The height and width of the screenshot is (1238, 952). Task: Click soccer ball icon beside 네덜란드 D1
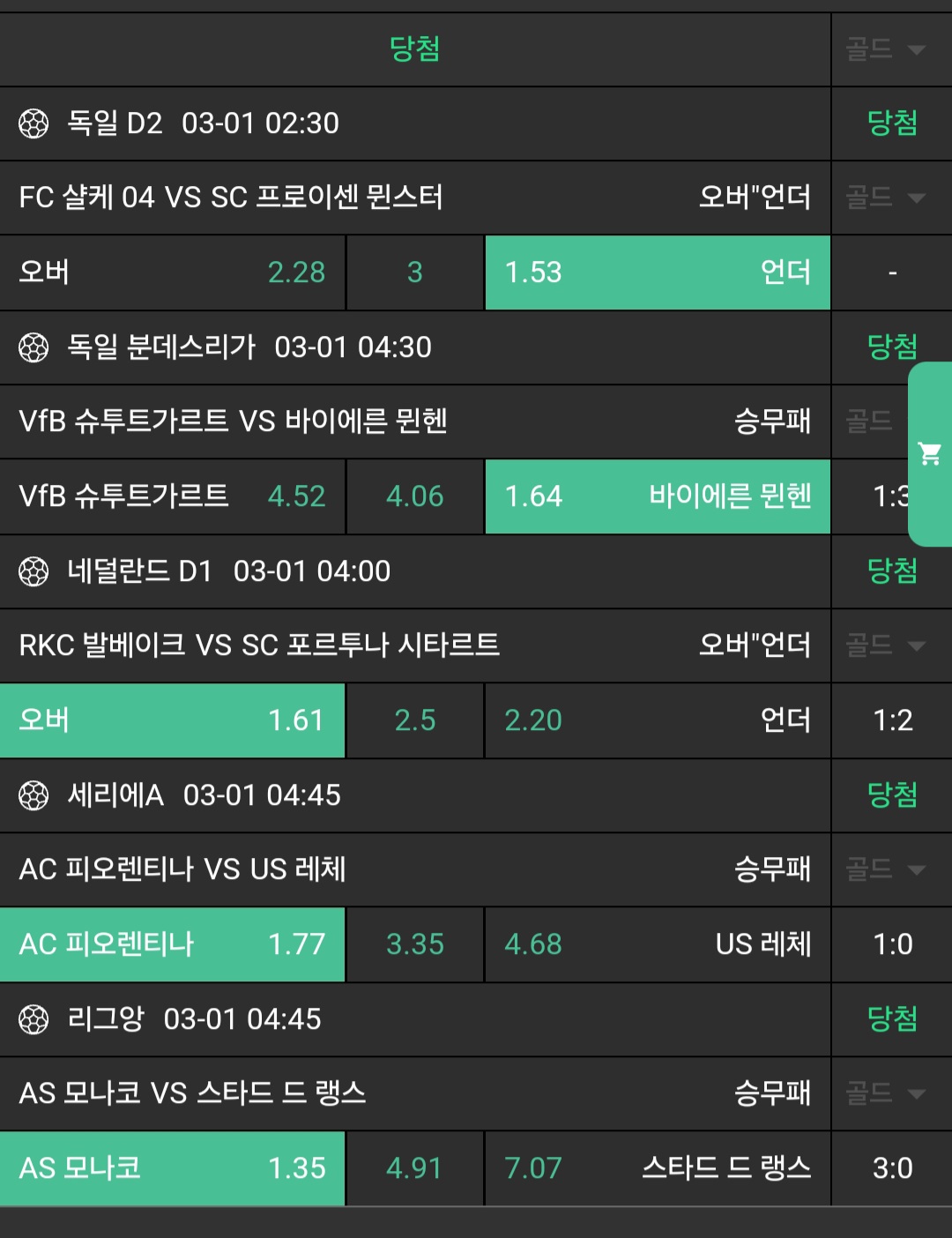[33, 571]
